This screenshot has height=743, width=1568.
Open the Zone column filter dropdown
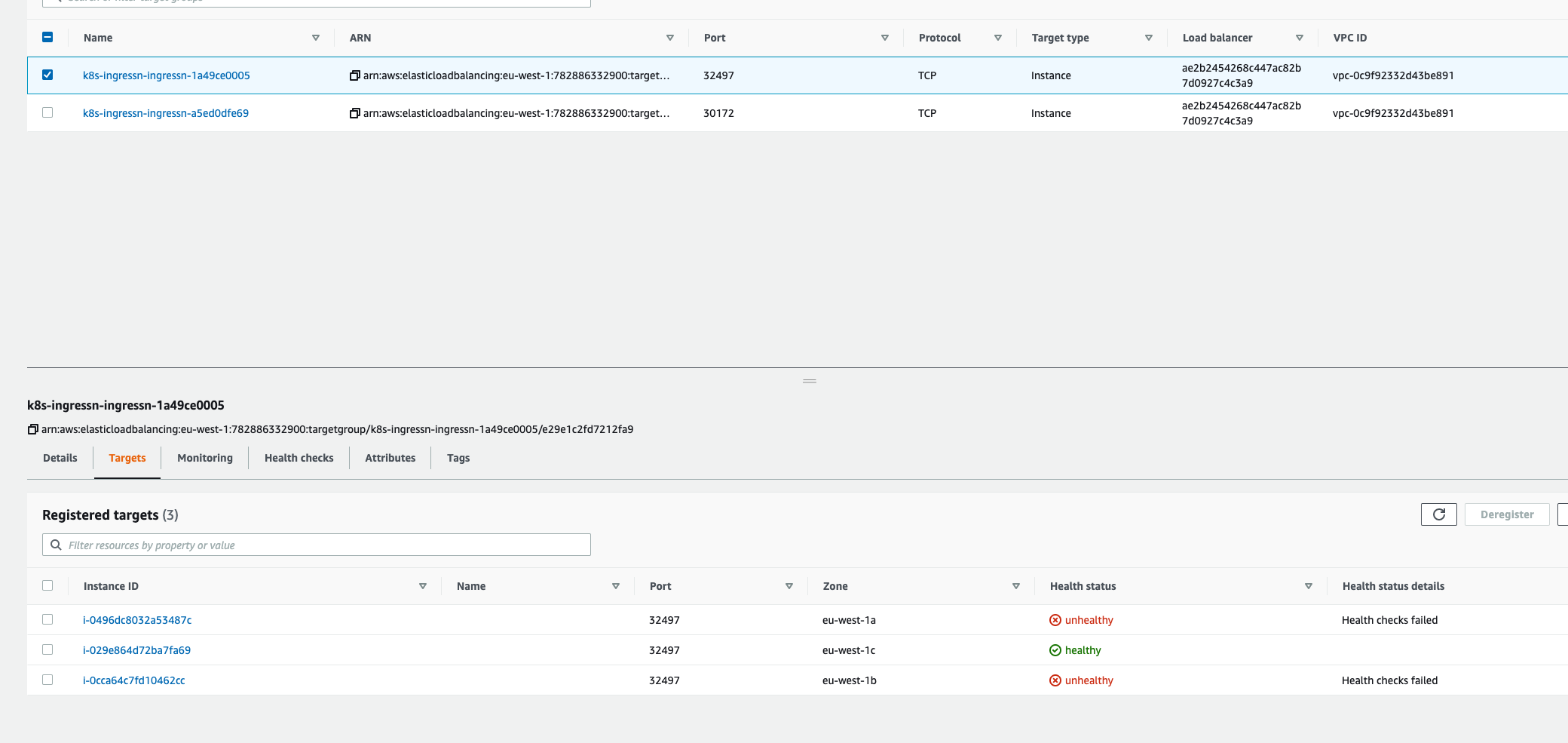click(1016, 585)
